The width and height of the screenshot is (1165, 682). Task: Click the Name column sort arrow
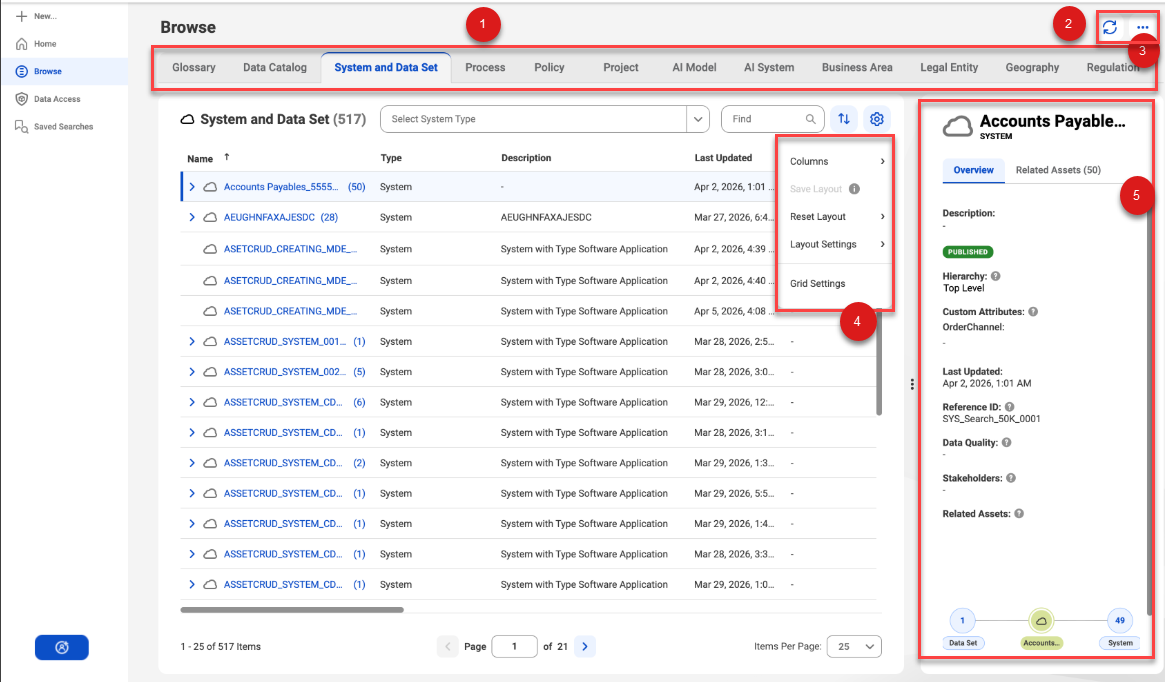pos(227,157)
